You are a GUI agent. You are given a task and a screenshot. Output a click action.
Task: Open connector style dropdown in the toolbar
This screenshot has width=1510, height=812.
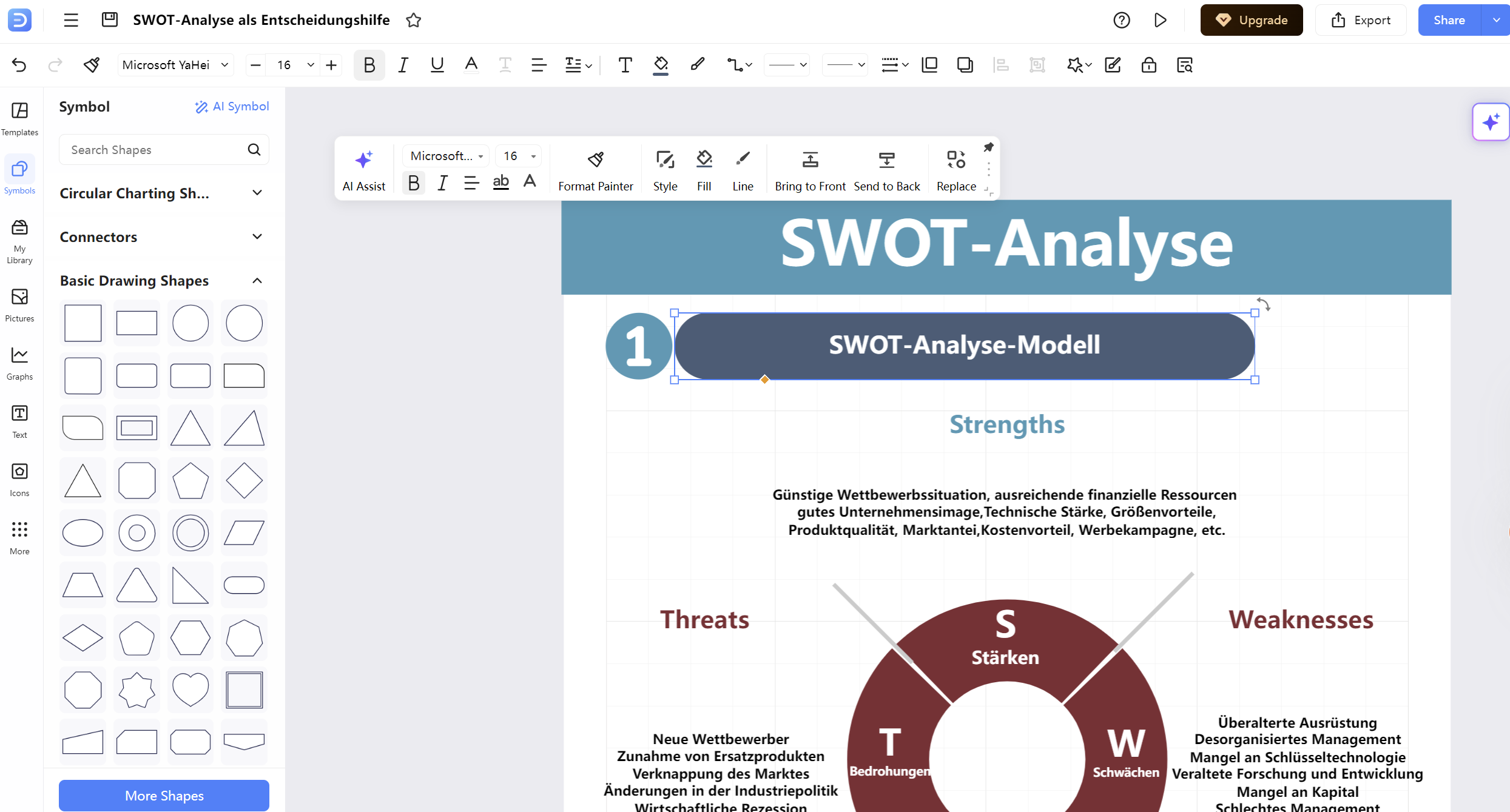coord(740,65)
